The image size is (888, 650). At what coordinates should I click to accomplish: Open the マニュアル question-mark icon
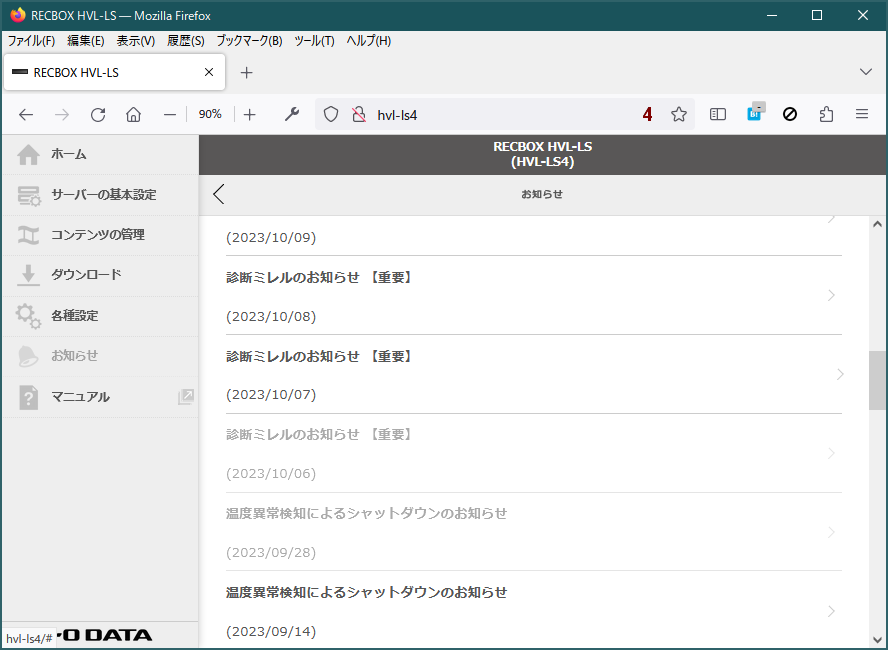[x=28, y=397]
